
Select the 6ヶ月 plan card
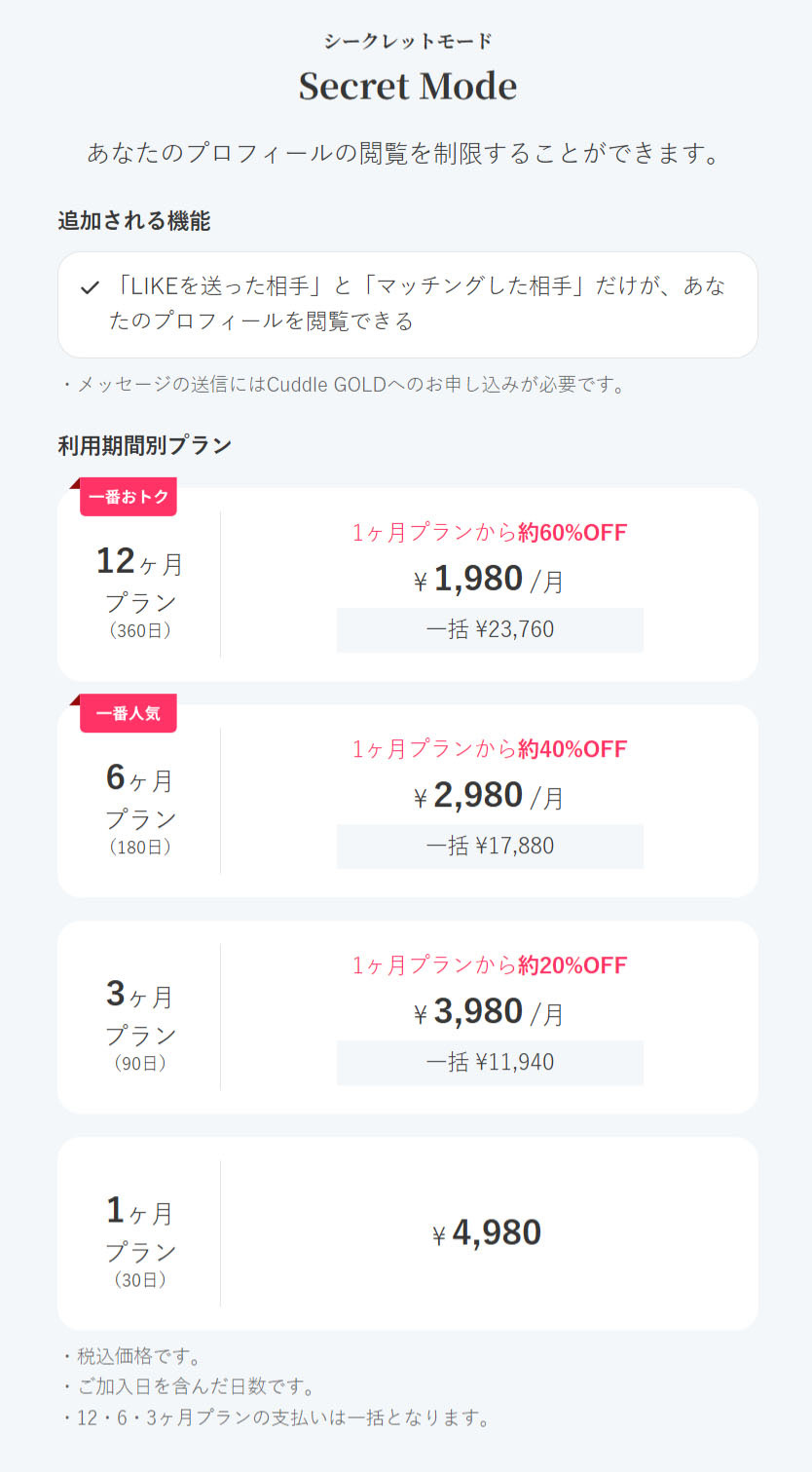pos(407,801)
